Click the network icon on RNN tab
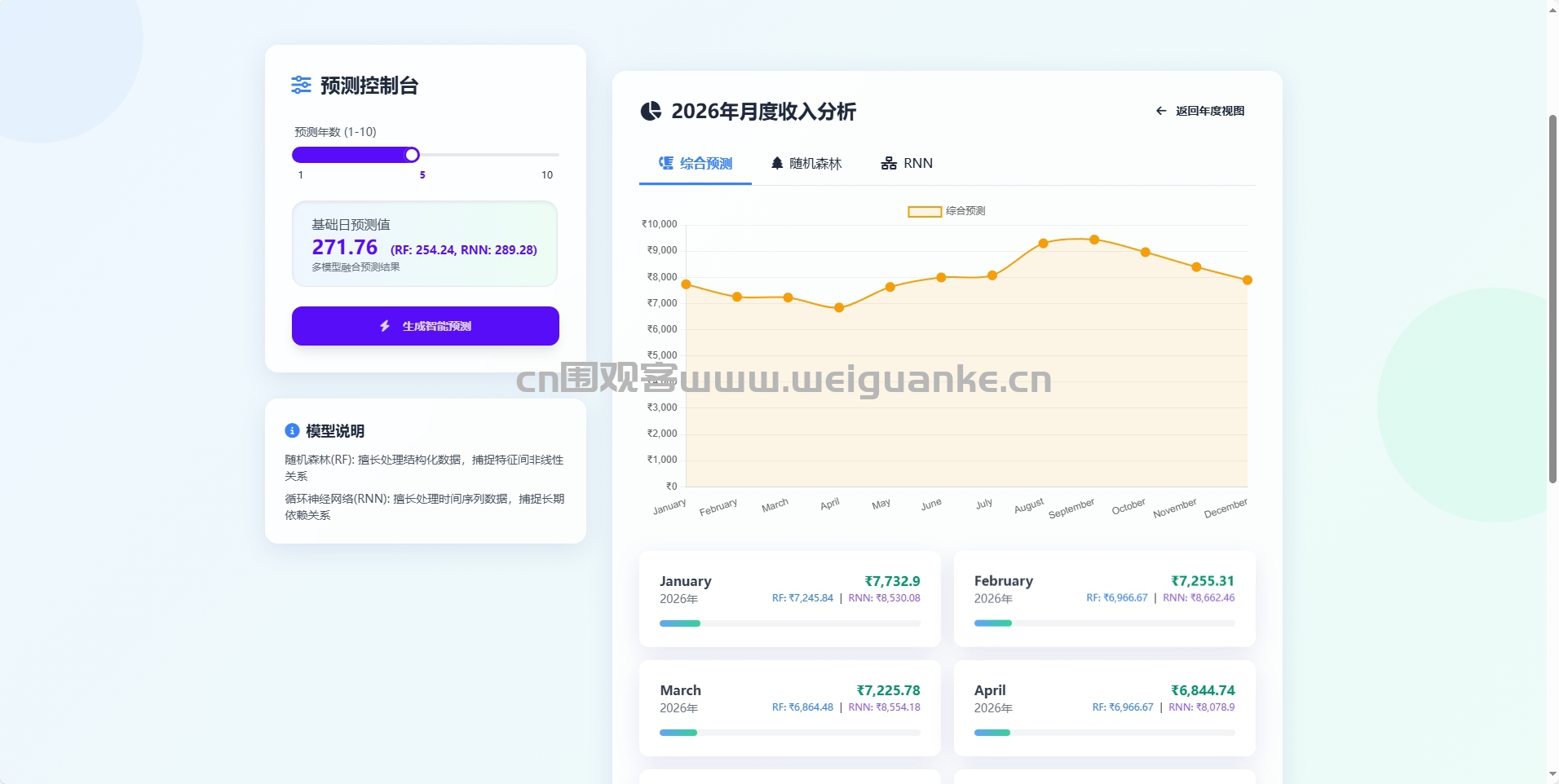Image resolution: width=1559 pixels, height=784 pixels. pyautogui.click(x=889, y=163)
